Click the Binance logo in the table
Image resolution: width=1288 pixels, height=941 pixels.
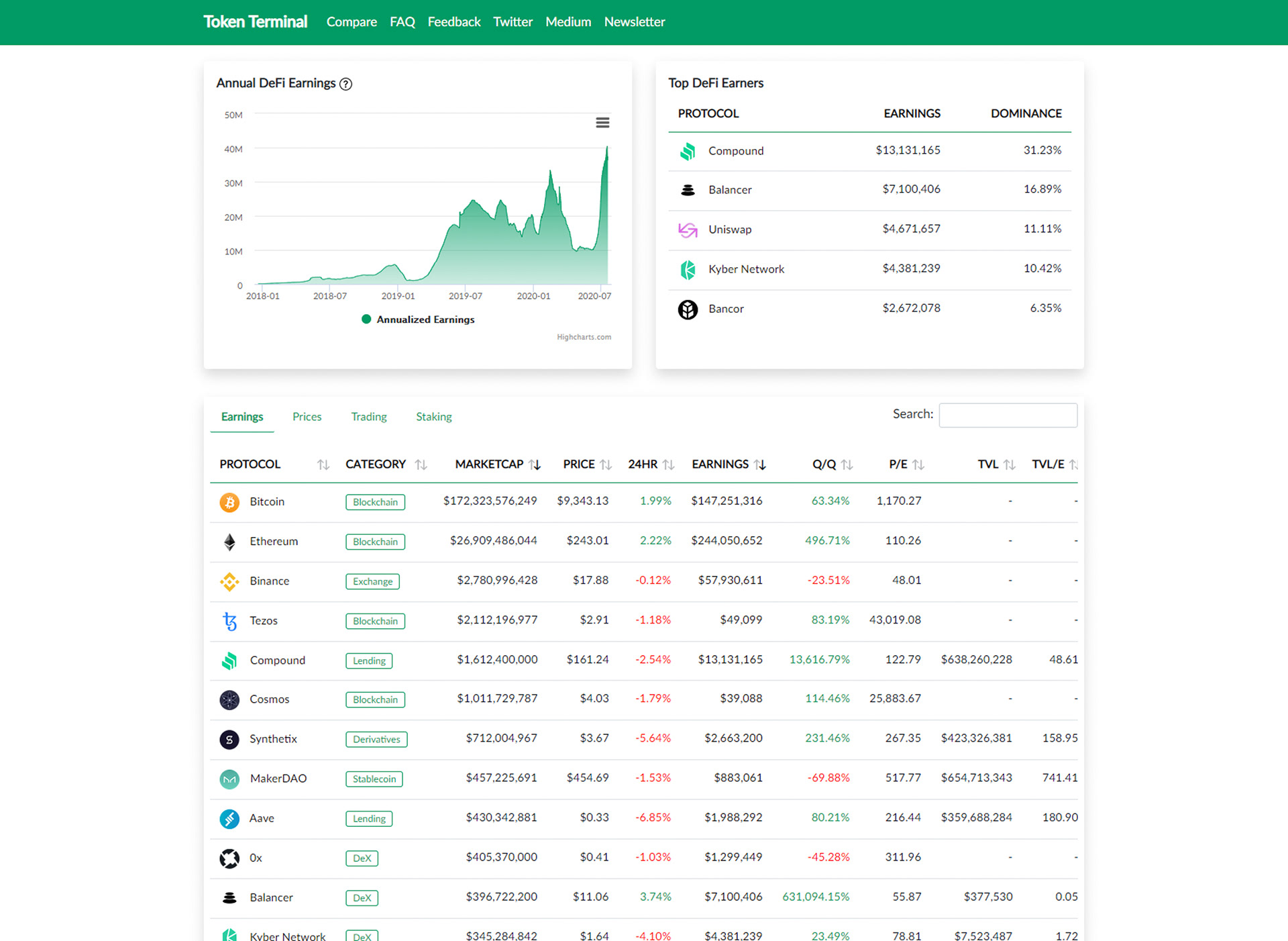pyautogui.click(x=229, y=581)
